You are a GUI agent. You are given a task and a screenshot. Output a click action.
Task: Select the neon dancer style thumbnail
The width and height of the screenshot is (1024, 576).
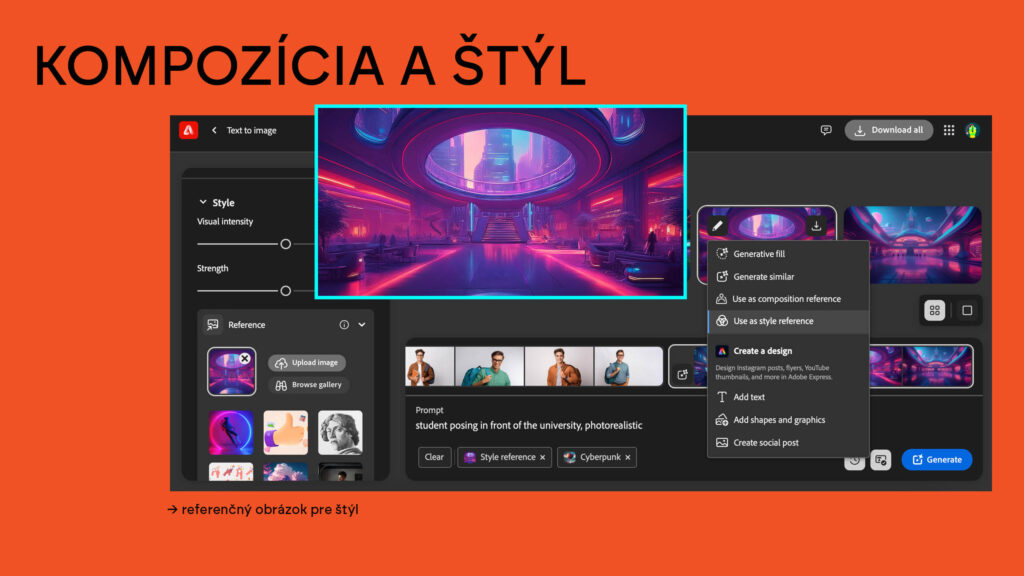point(231,432)
